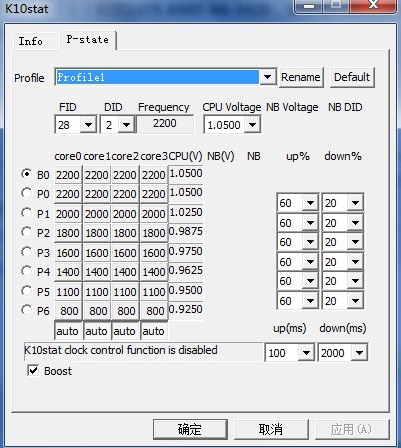This screenshot has height=448, width=401.
Task: Open the up(ms) 100 dropdown
Action: pyautogui.click(x=306, y=353)
